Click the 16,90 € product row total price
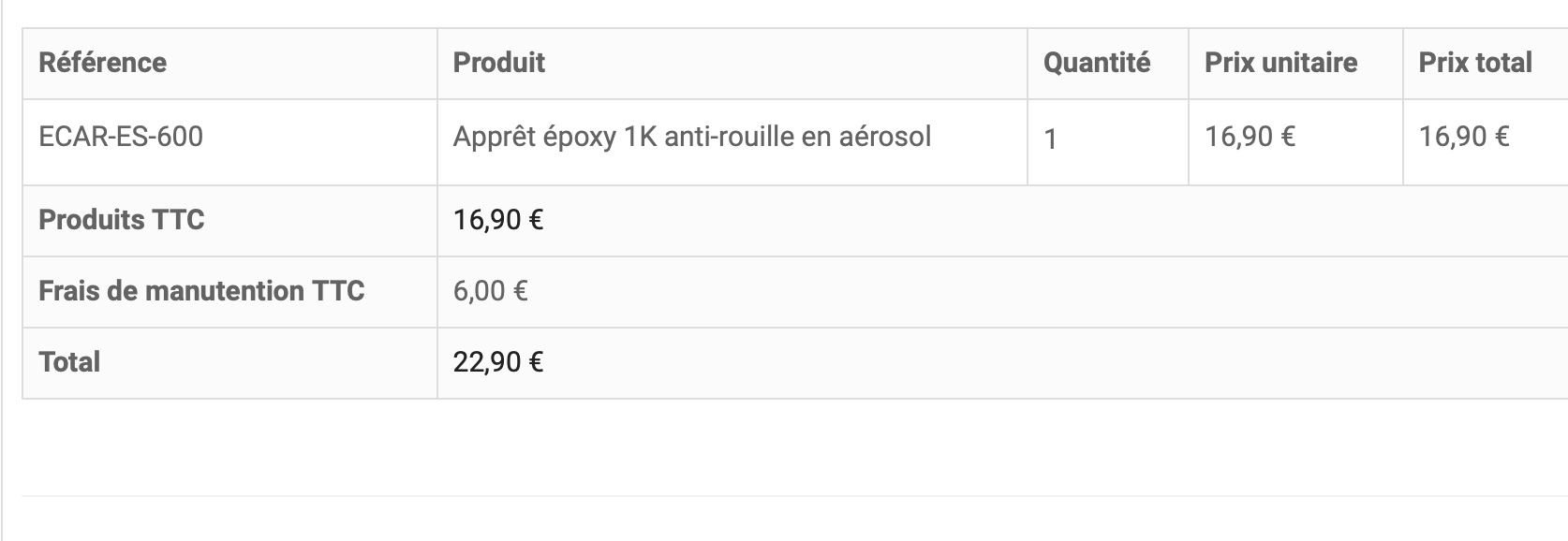 tap(1464, 137)
